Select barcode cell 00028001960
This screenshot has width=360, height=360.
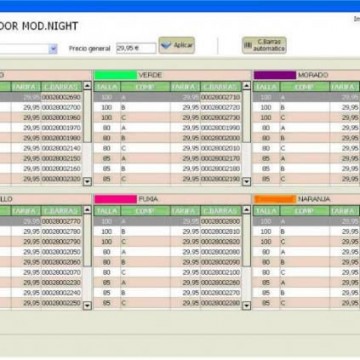point(61,118)
